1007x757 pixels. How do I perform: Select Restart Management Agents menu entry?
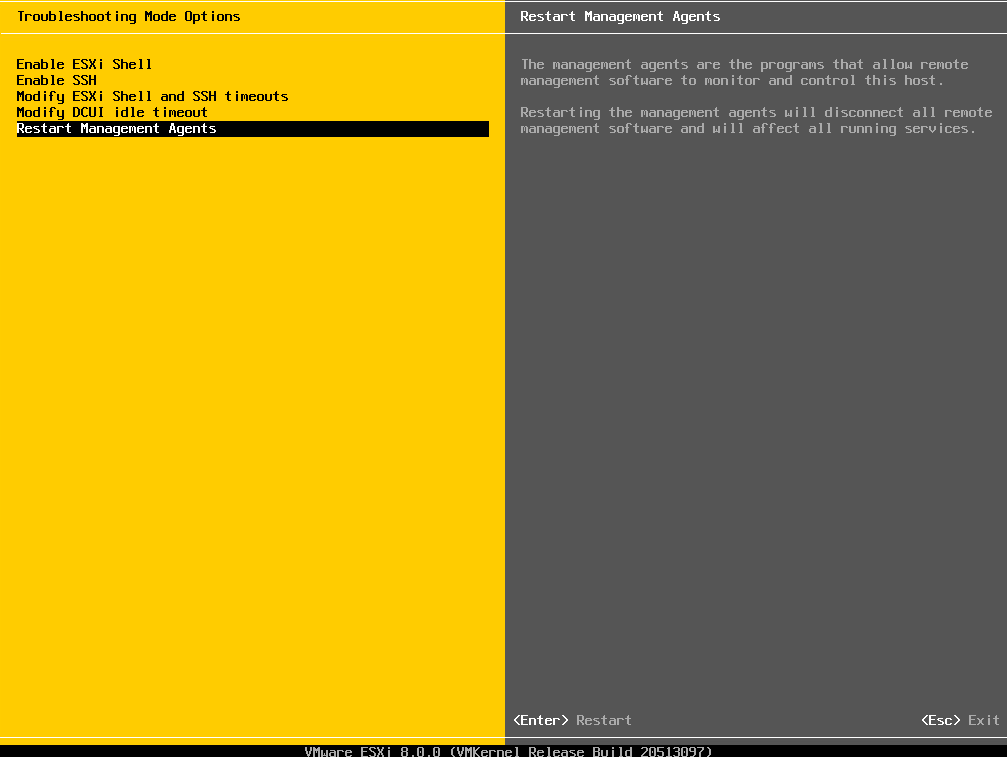[x=252, y=128]
